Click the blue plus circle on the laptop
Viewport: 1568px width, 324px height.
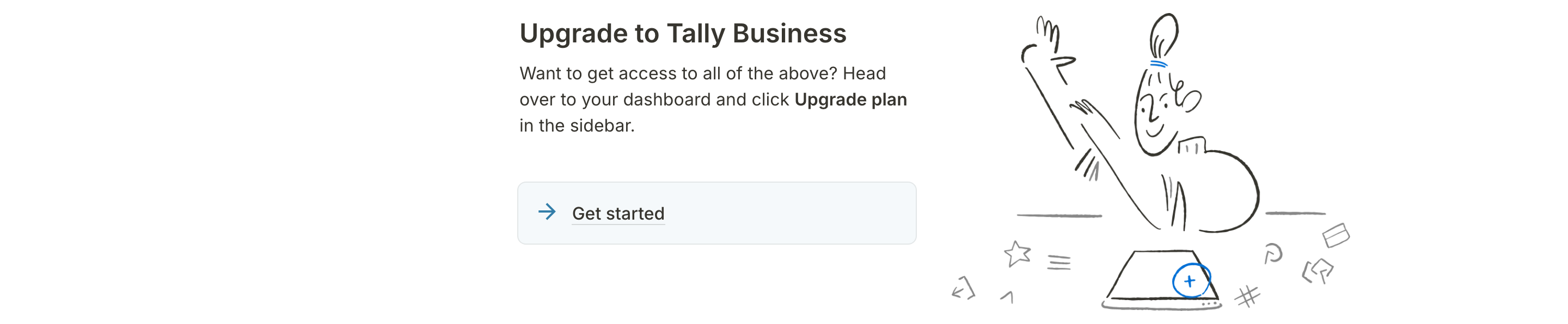pyautogui.click(x=1191, y=281)
